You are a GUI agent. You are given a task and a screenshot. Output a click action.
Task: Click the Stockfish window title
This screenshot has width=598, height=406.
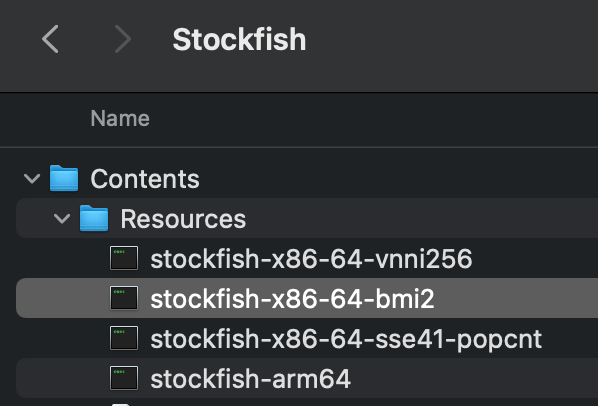[239, 39]
